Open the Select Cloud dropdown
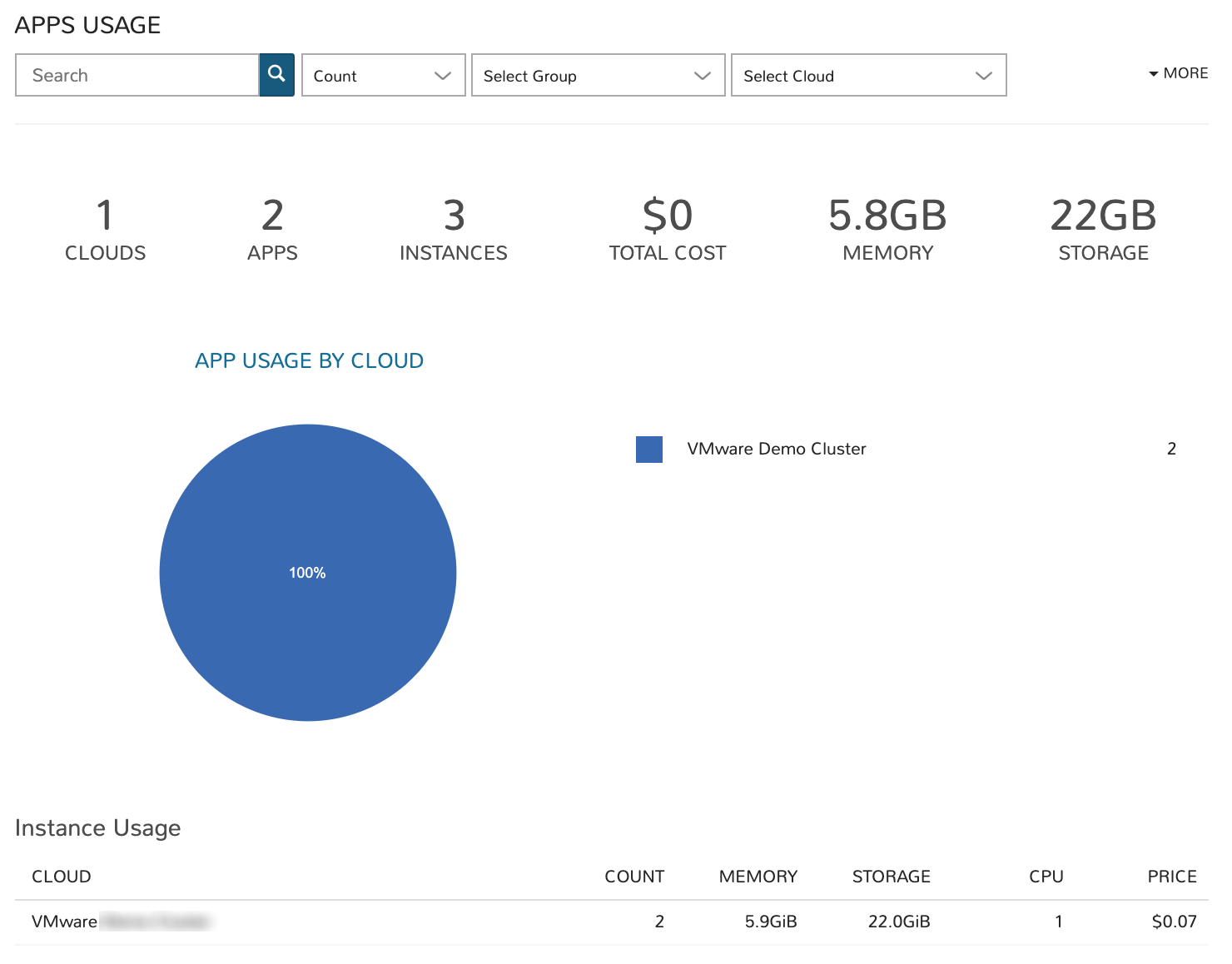Screen dimensions: 1232x964 [x=868, y=75]
